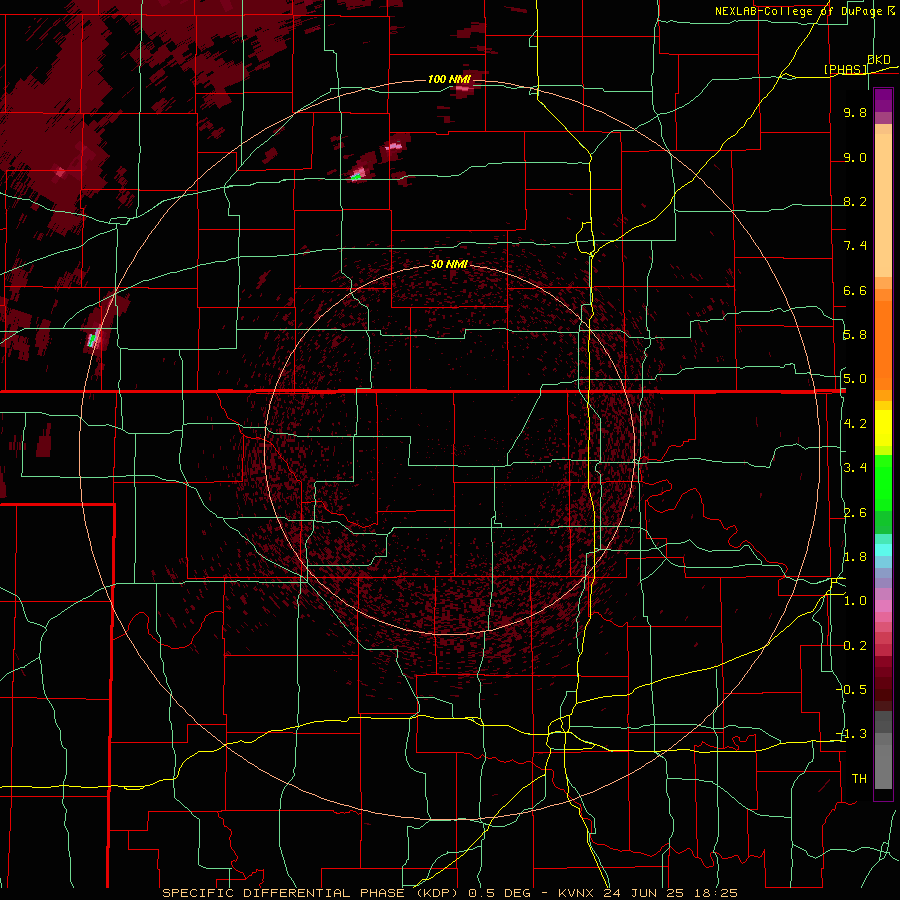This screenshot has height=900, width=900.
Task: Click the 0.2 value on the color scale
Action: pos(855,646)
